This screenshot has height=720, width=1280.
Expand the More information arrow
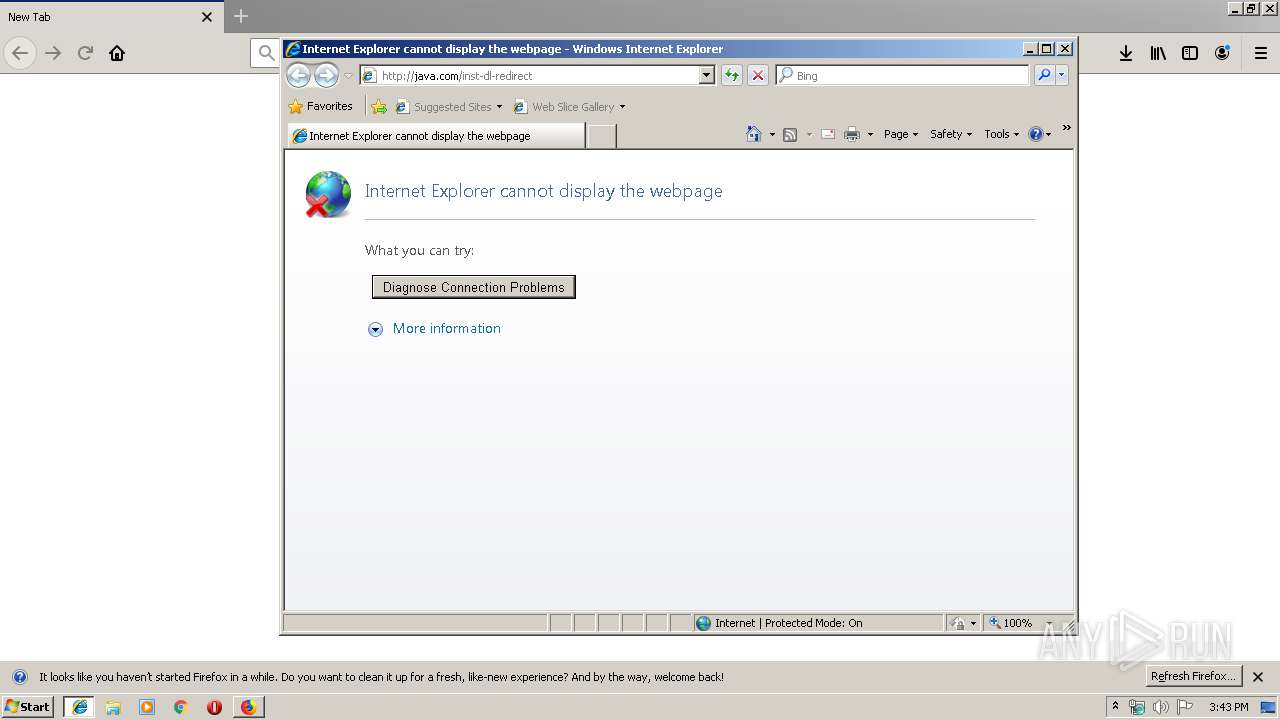pos(375,329)
